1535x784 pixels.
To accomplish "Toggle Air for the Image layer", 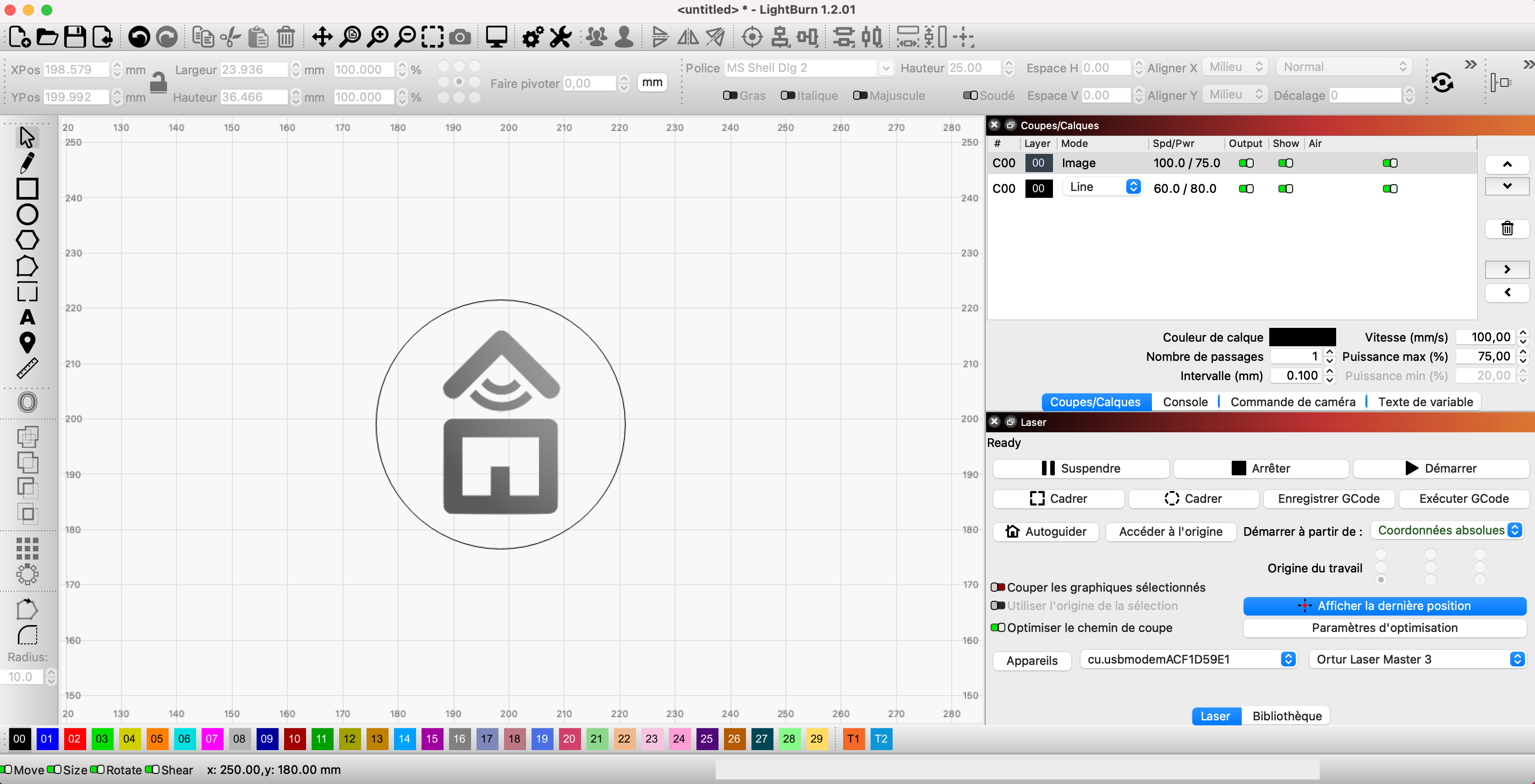I will point(1390,163).
